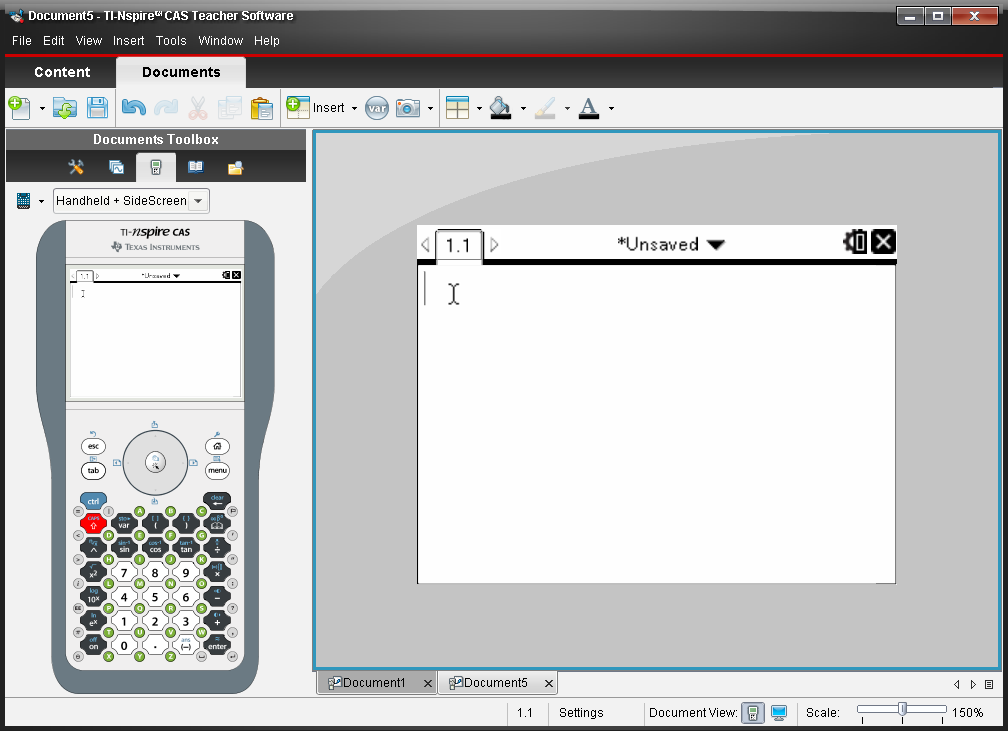This screenshot has width=1008, height=731.
Task: Open the Insert menu in menu bar
Action: point(129,41)
